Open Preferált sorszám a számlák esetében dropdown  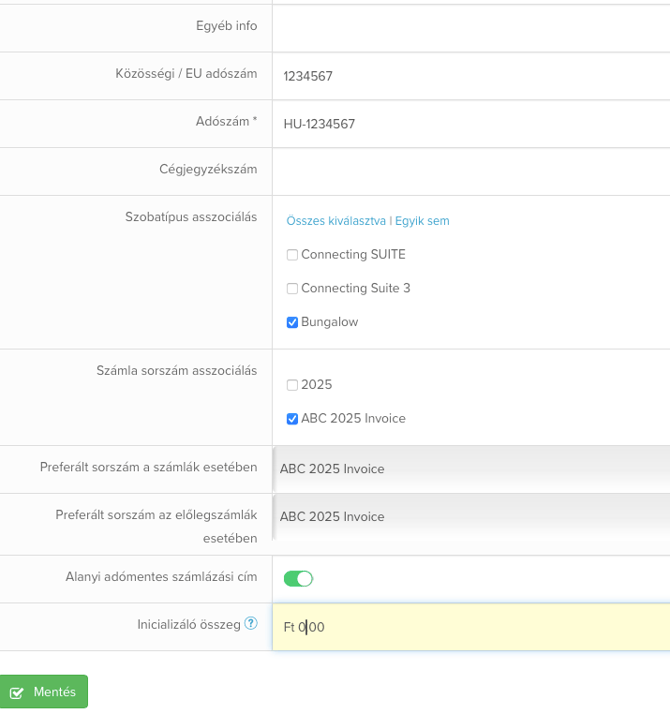470,469
